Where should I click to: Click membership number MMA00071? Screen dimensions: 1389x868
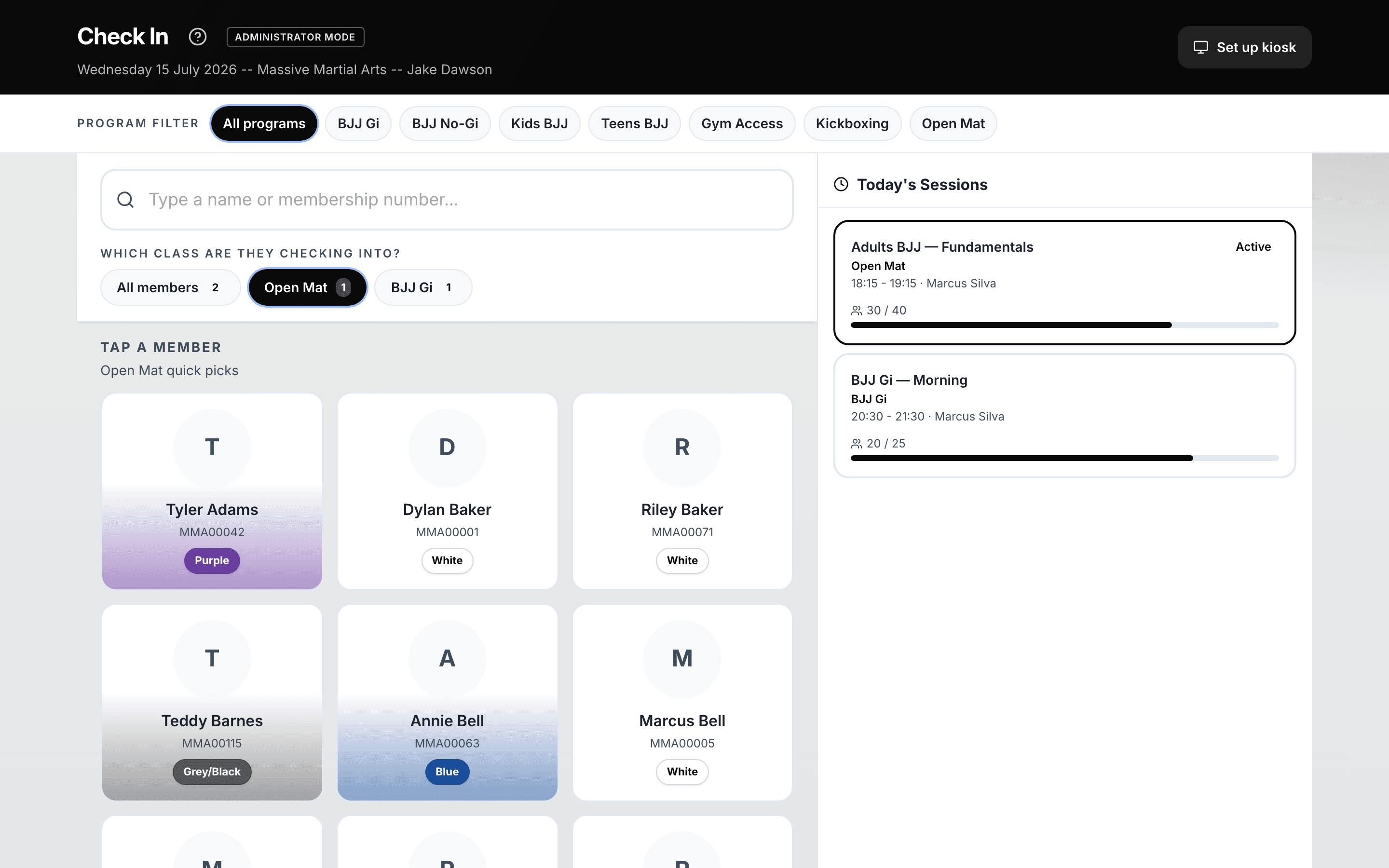[682, 532]
